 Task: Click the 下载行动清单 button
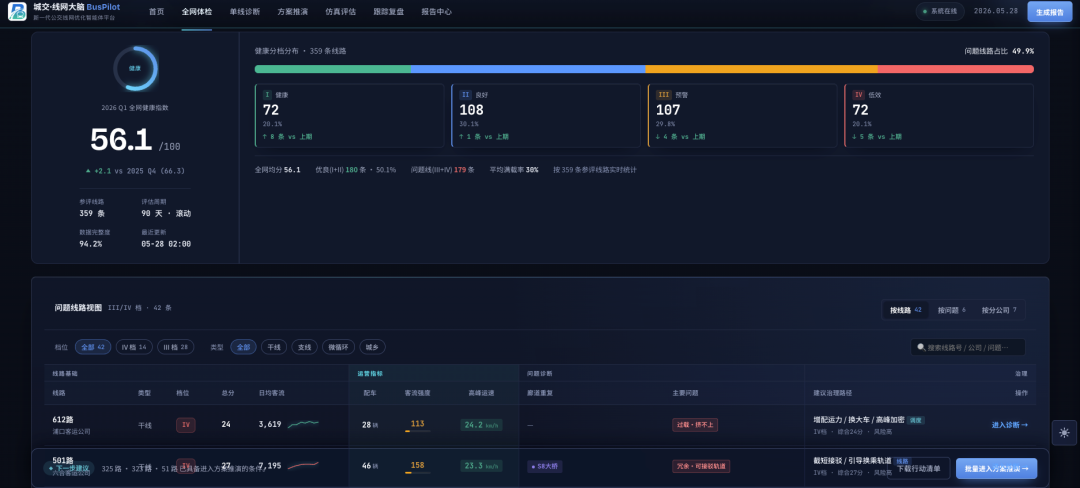pyautogui.click(x=918, y=468)
